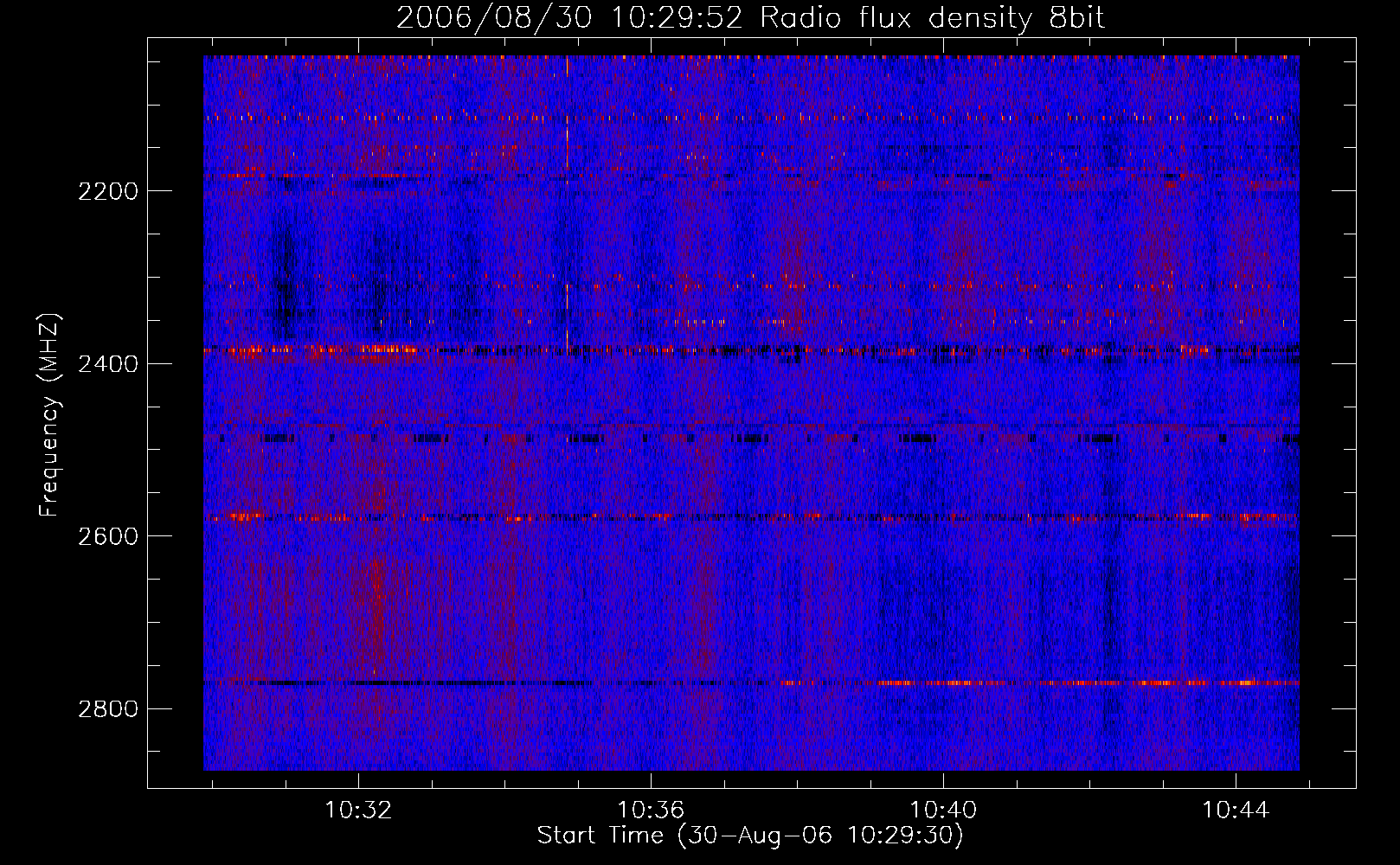Image resolution: width=1400 pixels, height=865 pixels.
Task: Click the "Frequency (MHZ)" axis label
Action: [x=50, y=415]
